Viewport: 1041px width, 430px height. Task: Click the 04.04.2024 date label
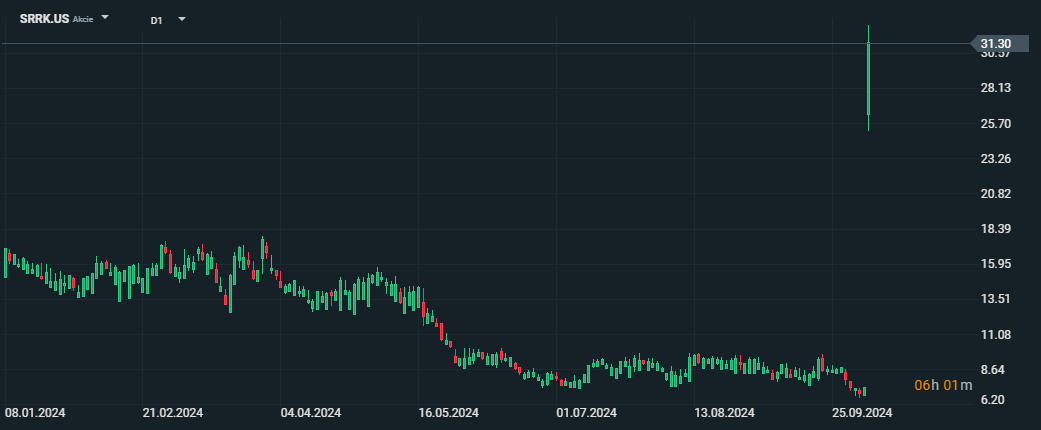pos(311,413)
